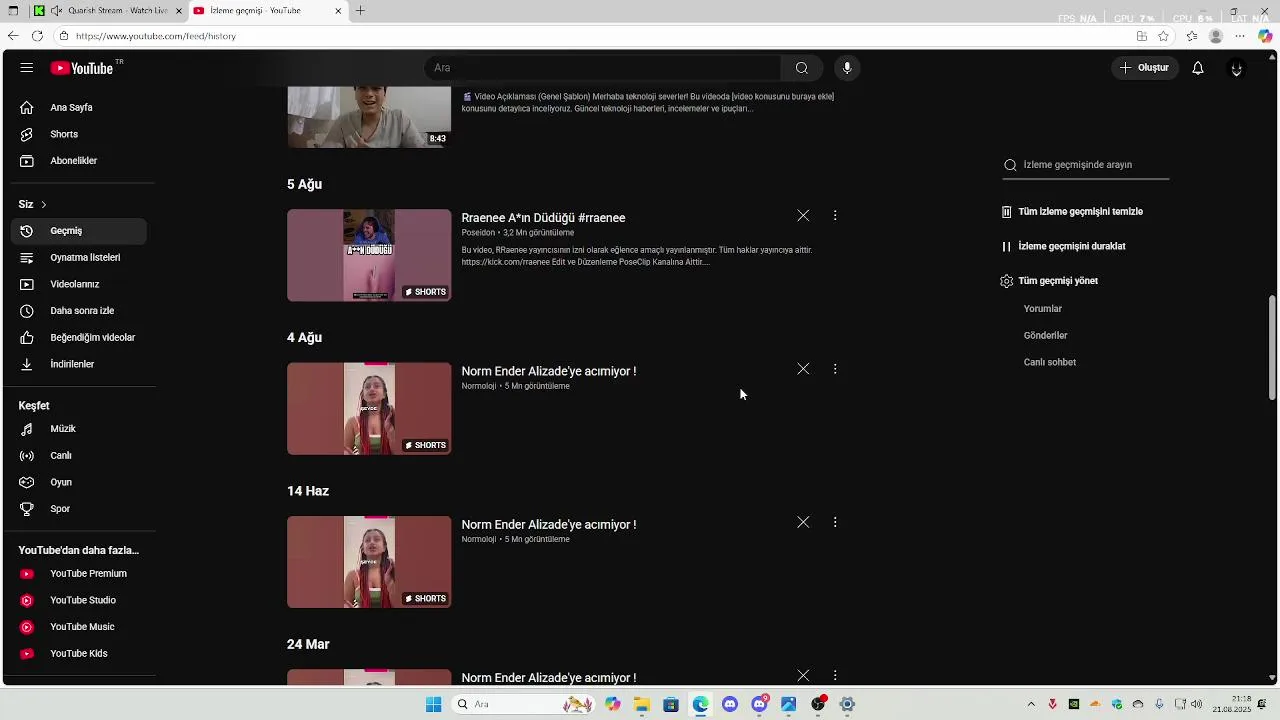Open the YouTube hamburger guide menu

[27, 68]
